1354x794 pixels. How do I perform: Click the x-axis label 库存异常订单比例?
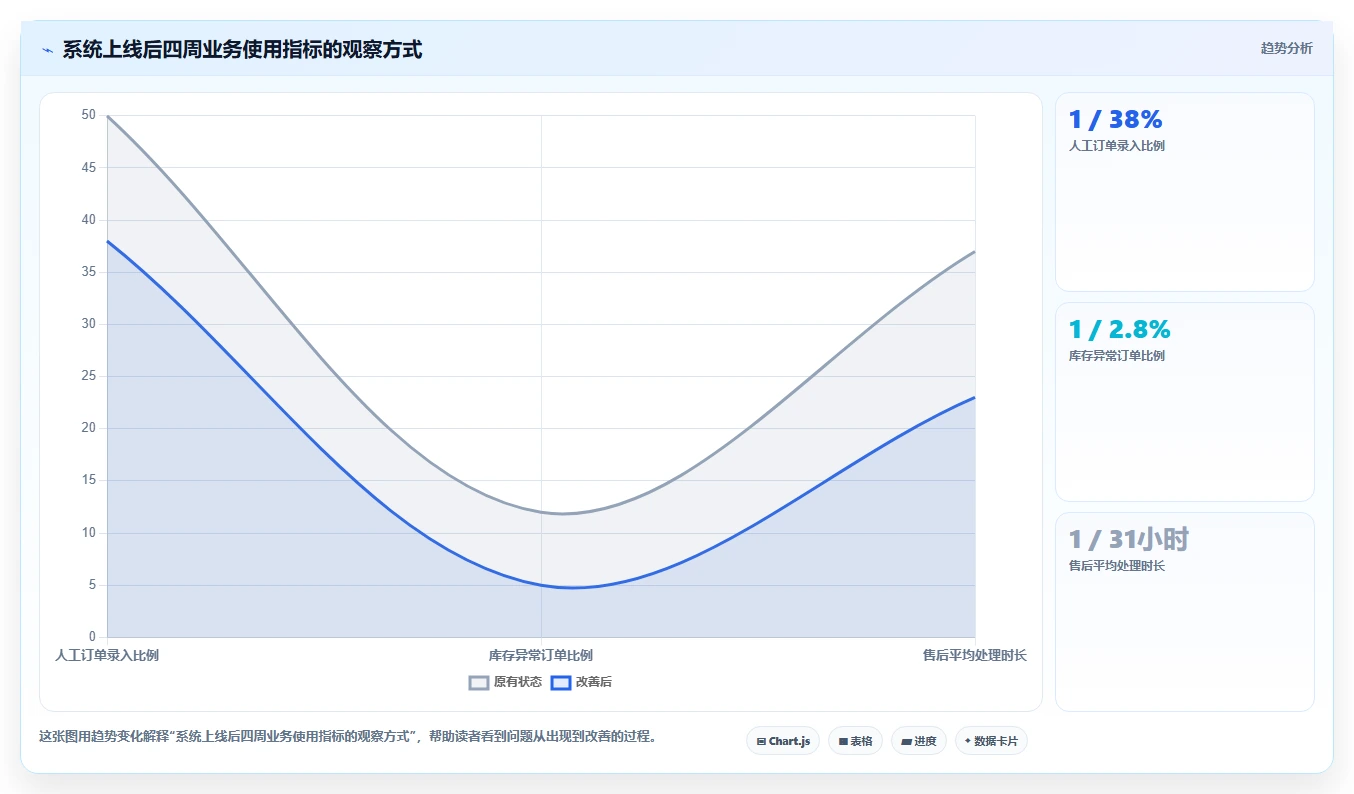(x=541, y=656)
